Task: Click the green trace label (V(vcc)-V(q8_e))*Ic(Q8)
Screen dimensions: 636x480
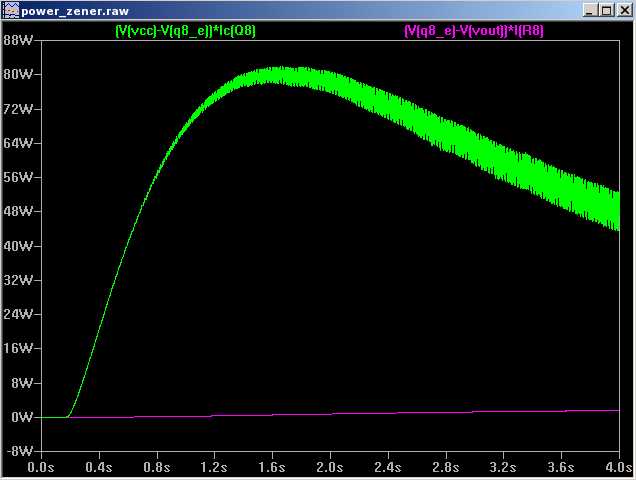Action: tap(185, 31)
